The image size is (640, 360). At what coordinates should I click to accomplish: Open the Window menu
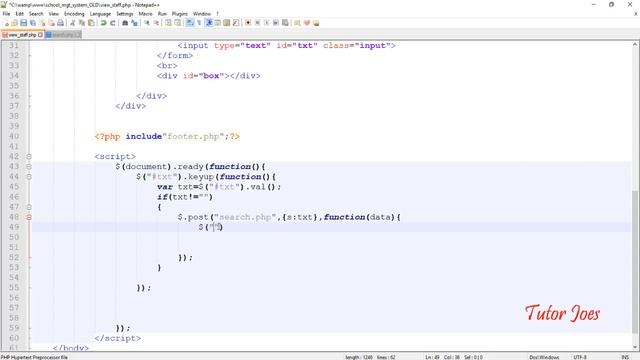(202, 14)
